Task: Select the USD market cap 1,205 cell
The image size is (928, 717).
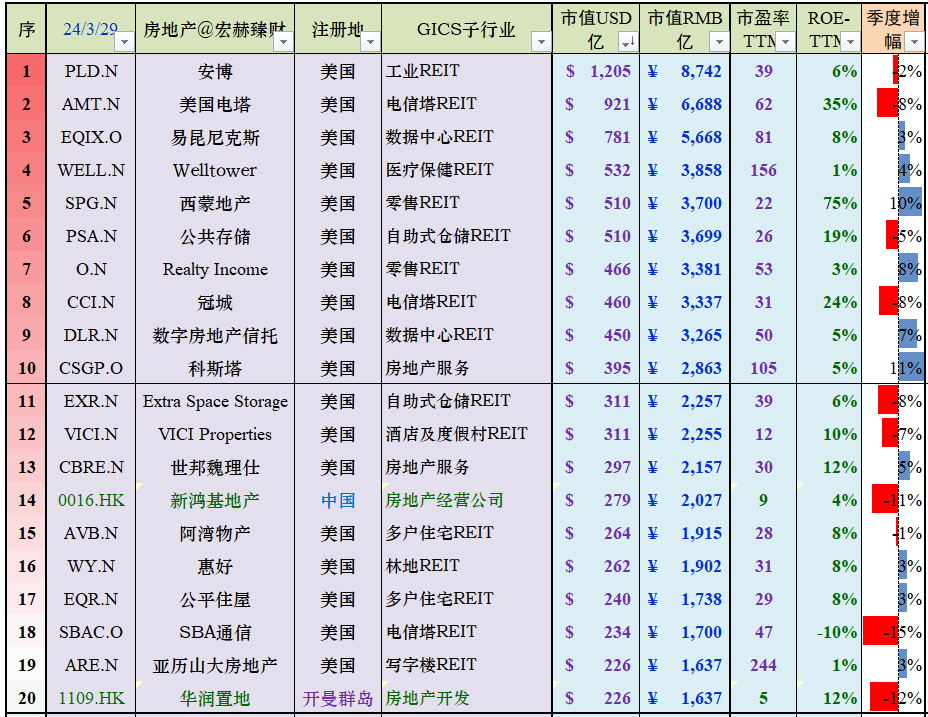Action: pos(596,71)
